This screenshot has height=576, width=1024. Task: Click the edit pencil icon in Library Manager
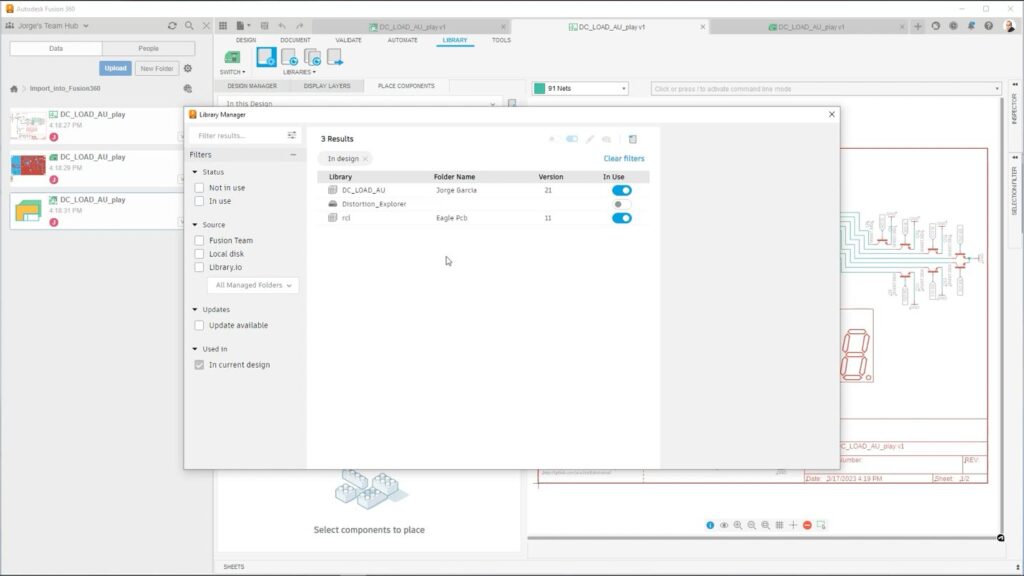tap(590, 139)
